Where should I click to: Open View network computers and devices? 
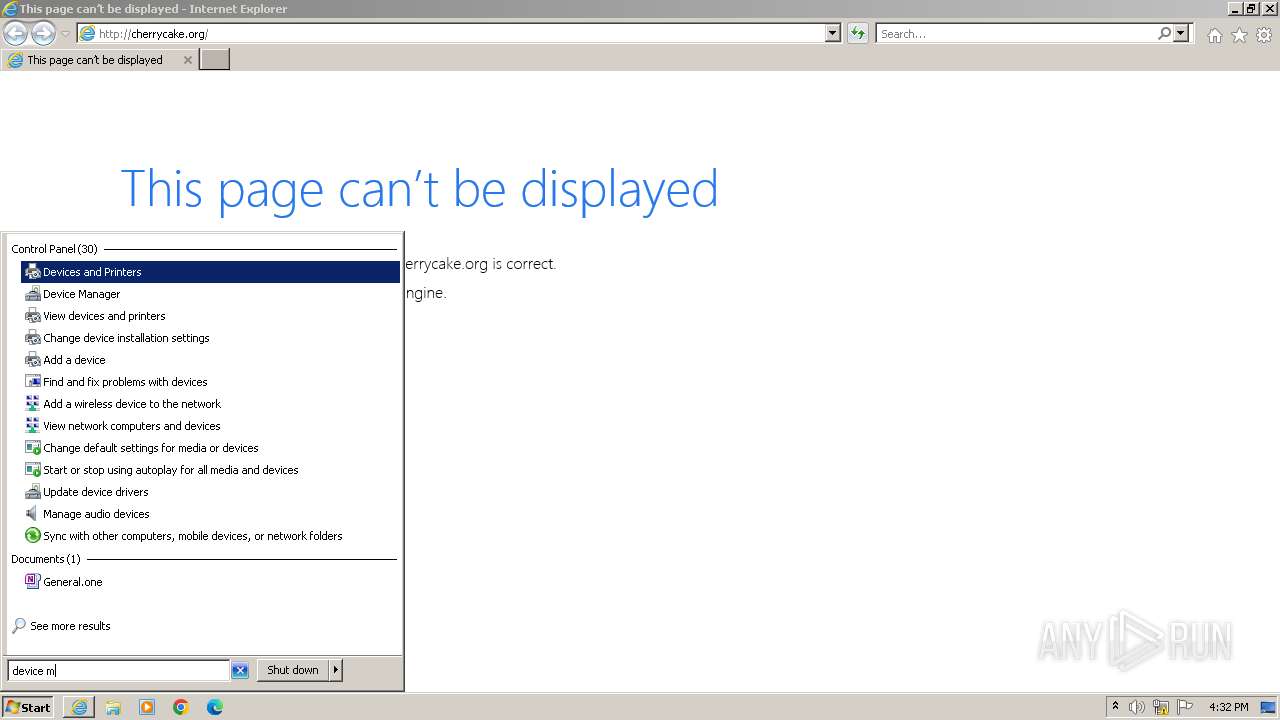[x=210, y=426]
